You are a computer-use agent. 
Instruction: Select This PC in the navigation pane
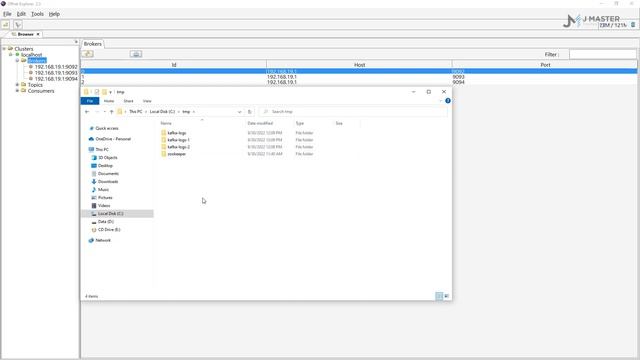point(102,149)
